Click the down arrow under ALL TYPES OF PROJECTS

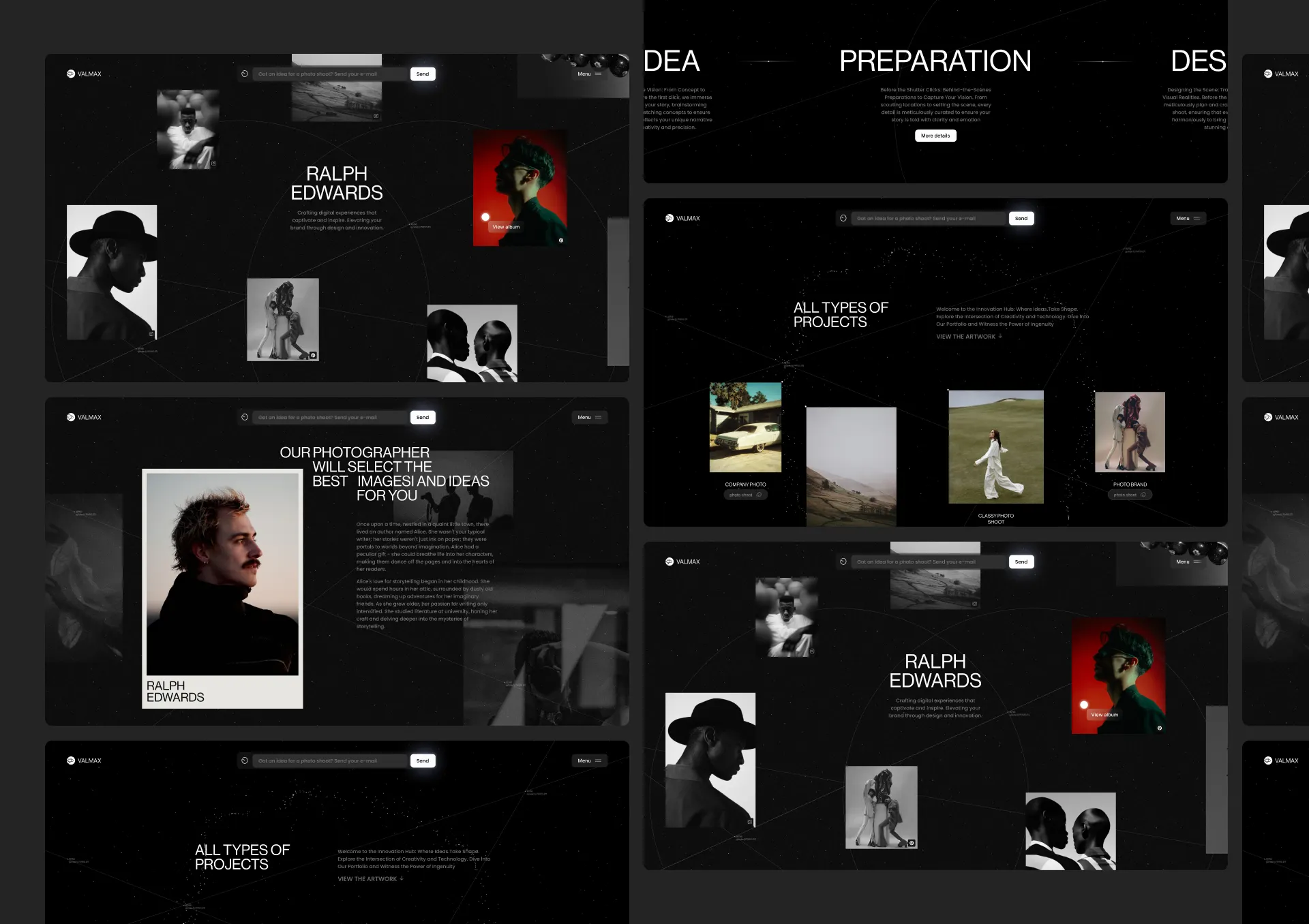coord(402,878)
